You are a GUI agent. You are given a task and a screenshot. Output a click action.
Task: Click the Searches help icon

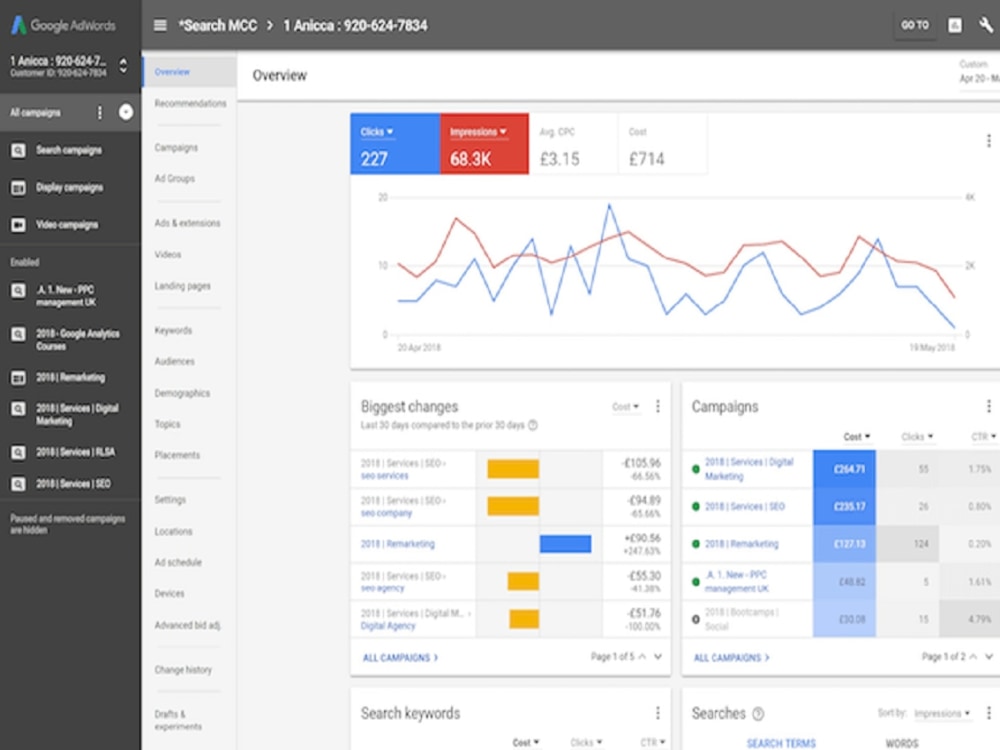coord(758,714)
